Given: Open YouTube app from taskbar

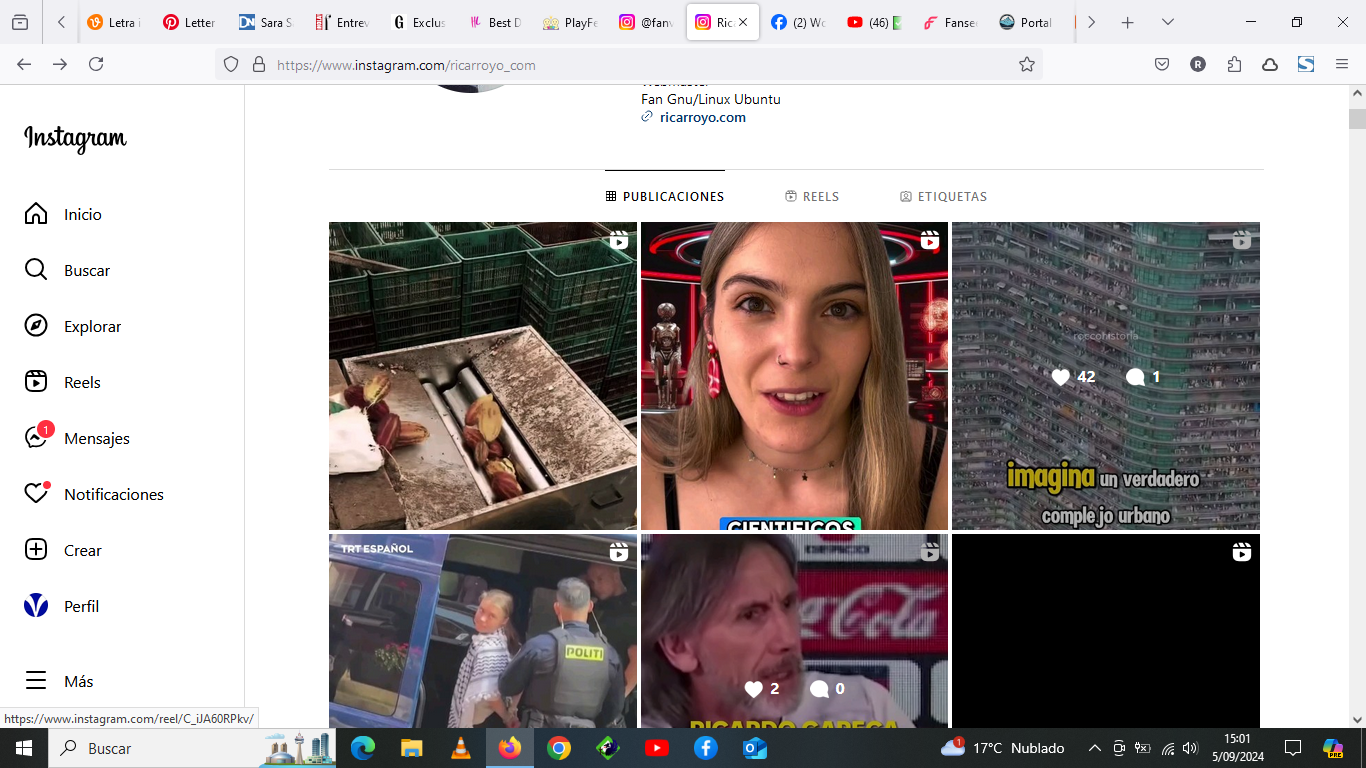Looking at the screenshot, I should click(x=657, y=748).
